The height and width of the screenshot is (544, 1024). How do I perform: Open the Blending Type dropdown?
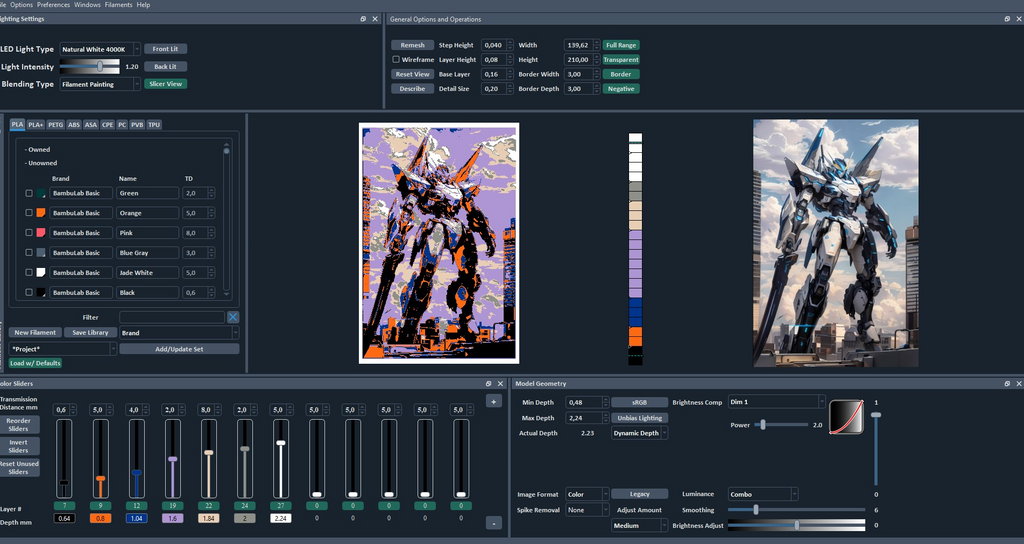pos(100,84)
